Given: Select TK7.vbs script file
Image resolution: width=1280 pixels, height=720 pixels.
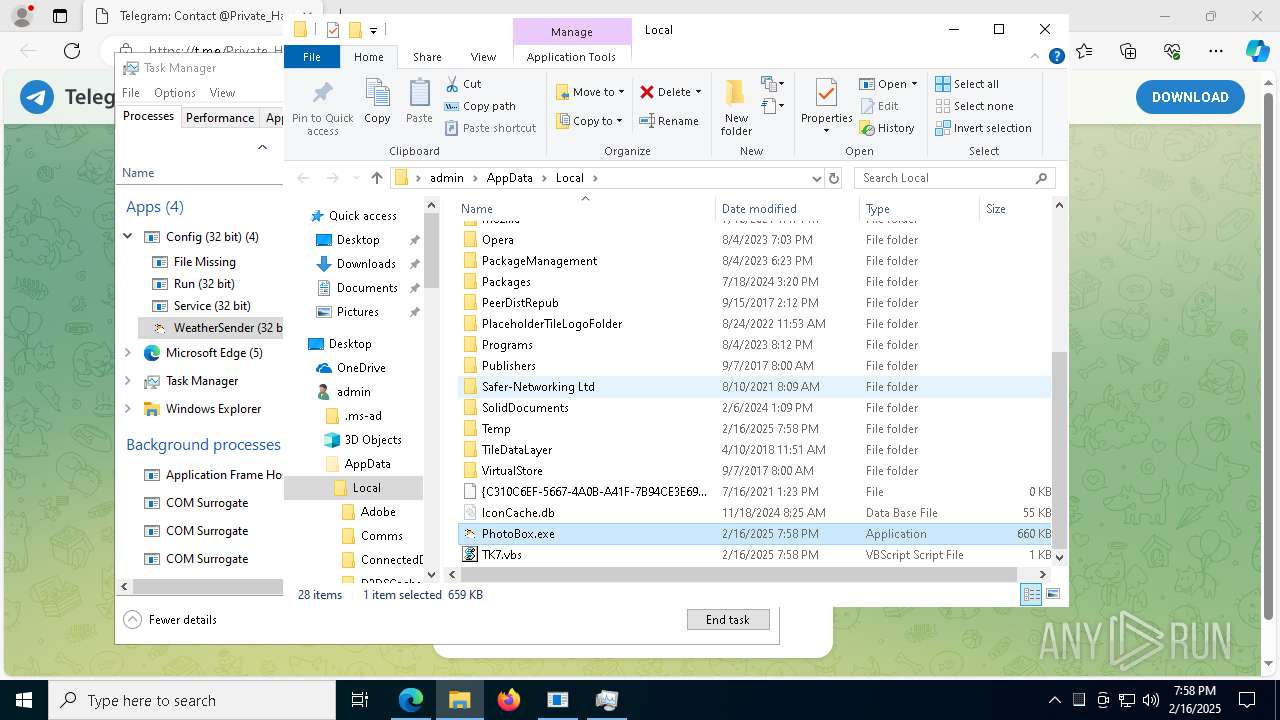Looking at the screenshot, I should coord(756,555).
